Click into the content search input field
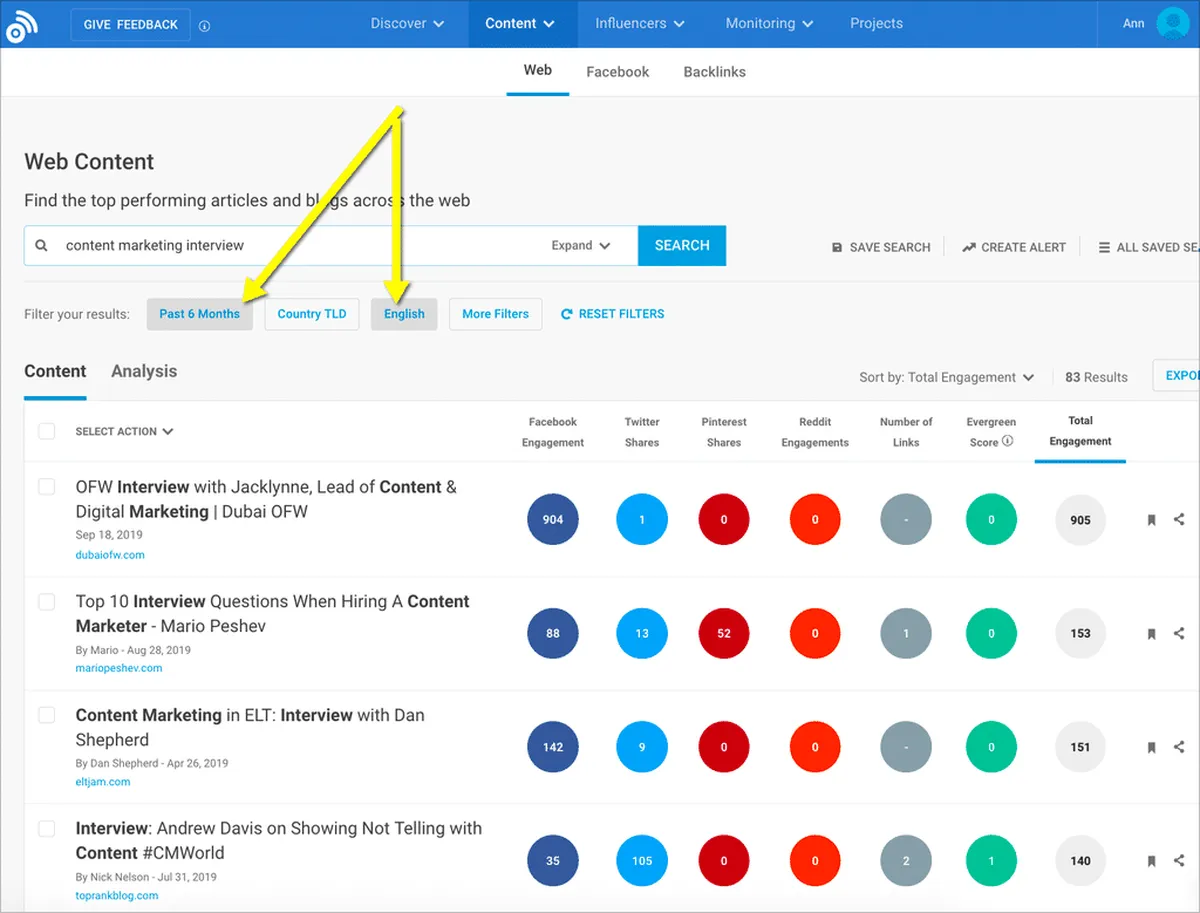 (300, 246)
